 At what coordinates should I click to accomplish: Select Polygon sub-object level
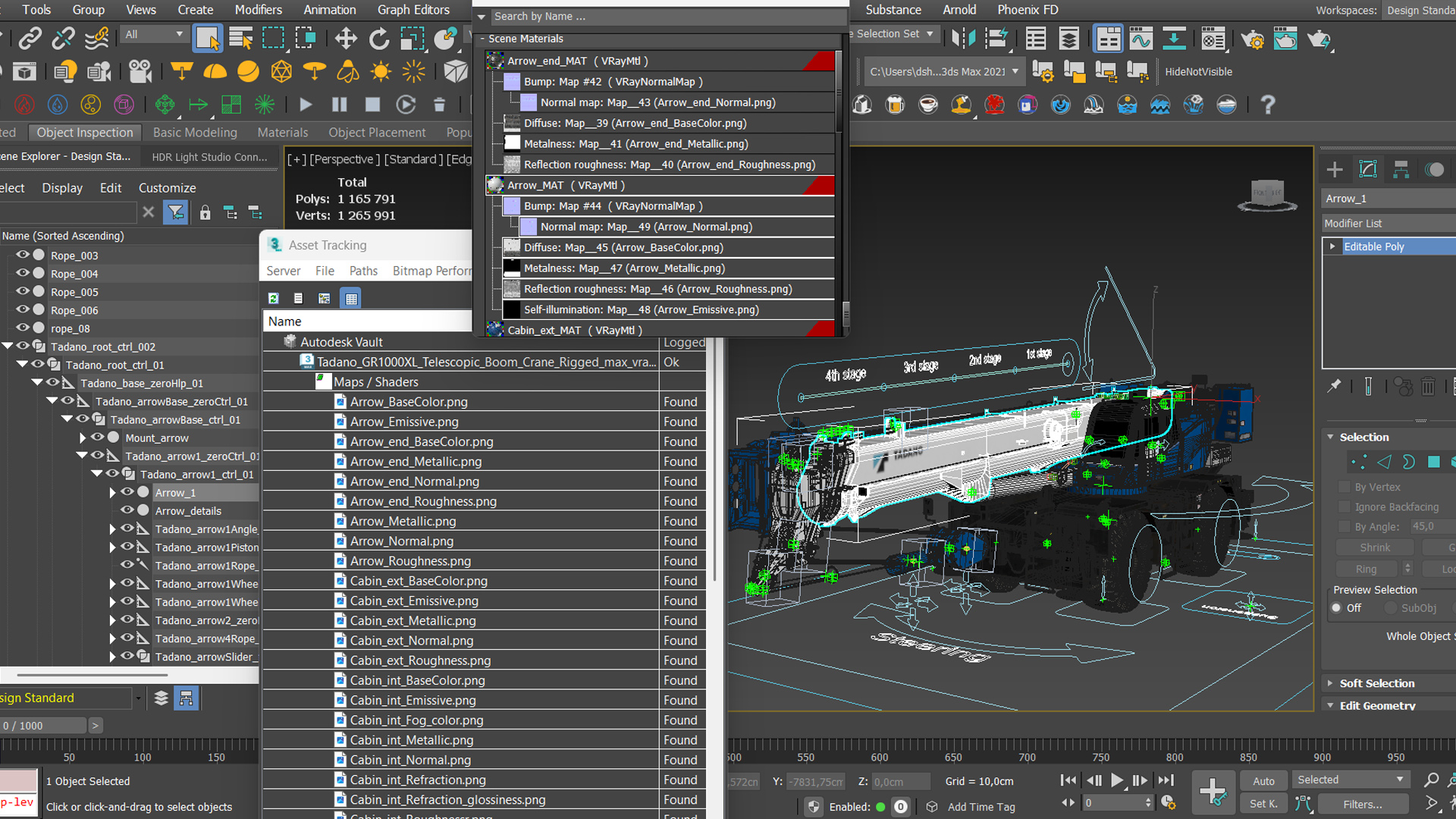pos(1433,461)
